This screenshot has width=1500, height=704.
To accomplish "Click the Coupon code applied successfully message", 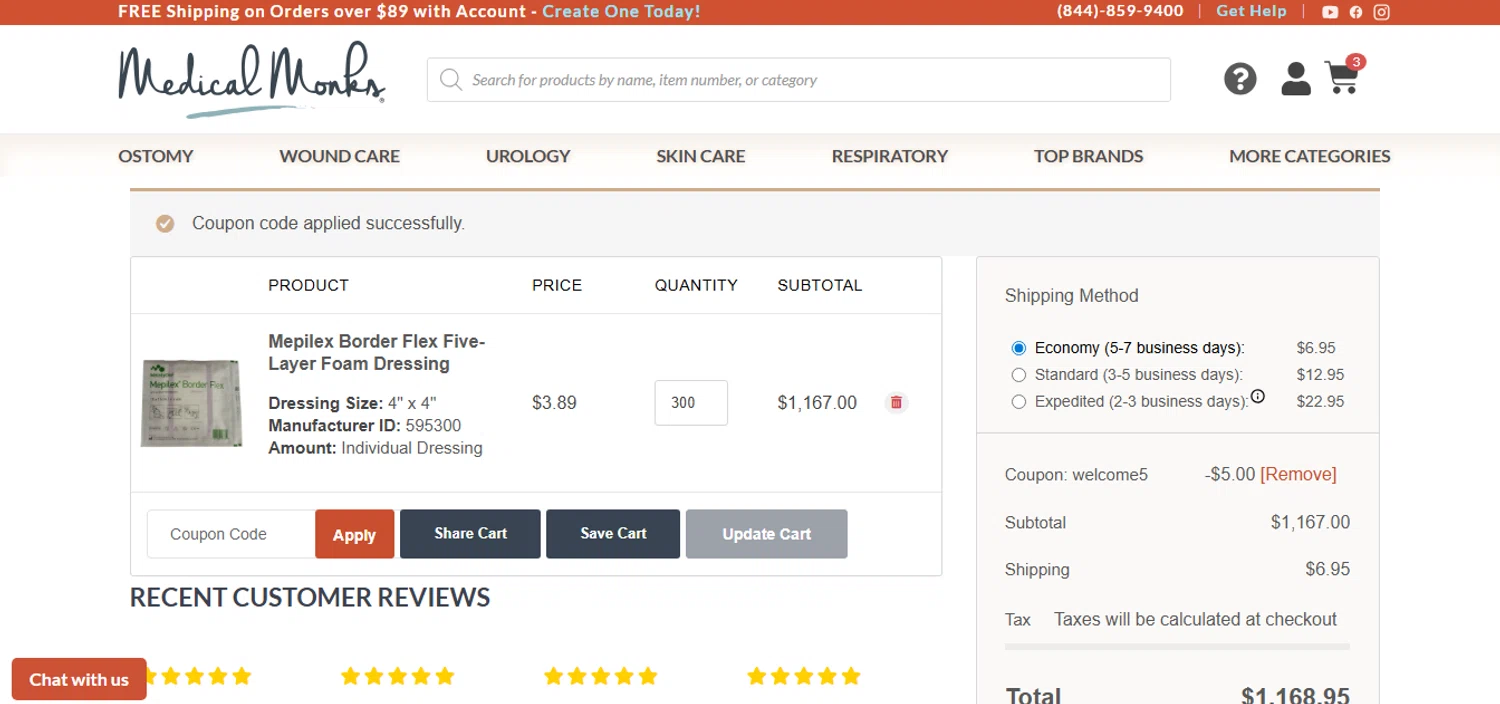I will (x=328, y=223).
